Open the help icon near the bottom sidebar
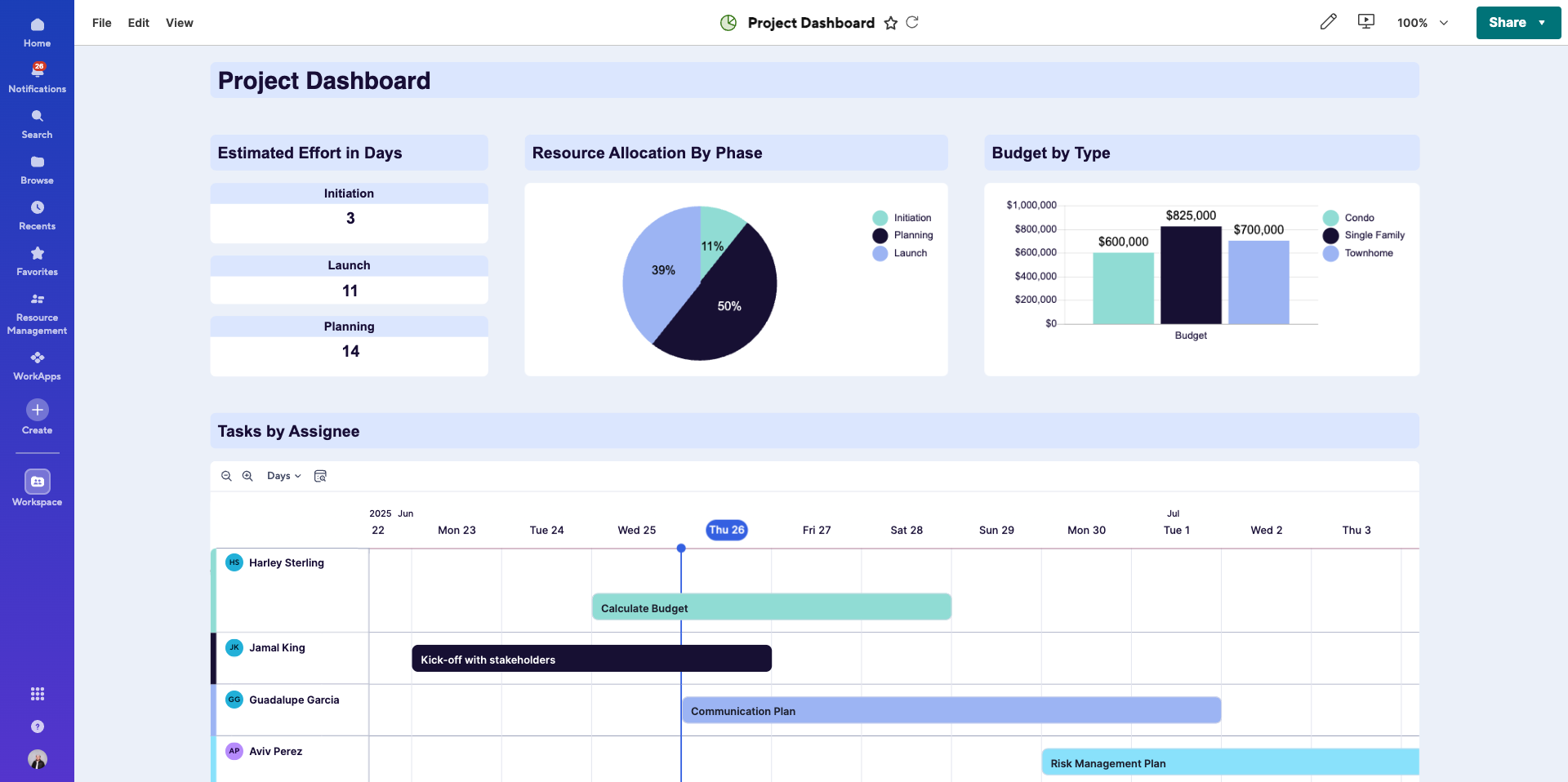 [x=38, y=726]
